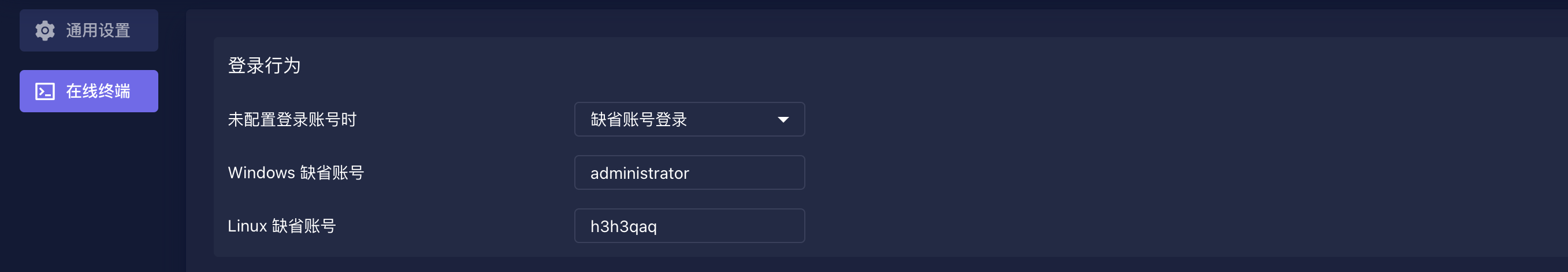Click the administrator text in the field

pyautogui.click(x=639, y=174)
